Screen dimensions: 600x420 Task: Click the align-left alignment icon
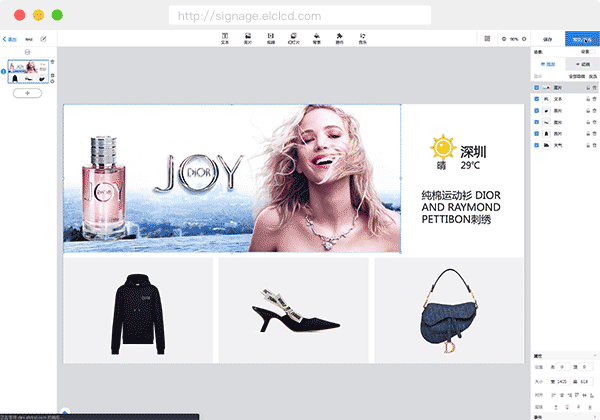pyautogui.click(x=553, y=395)
